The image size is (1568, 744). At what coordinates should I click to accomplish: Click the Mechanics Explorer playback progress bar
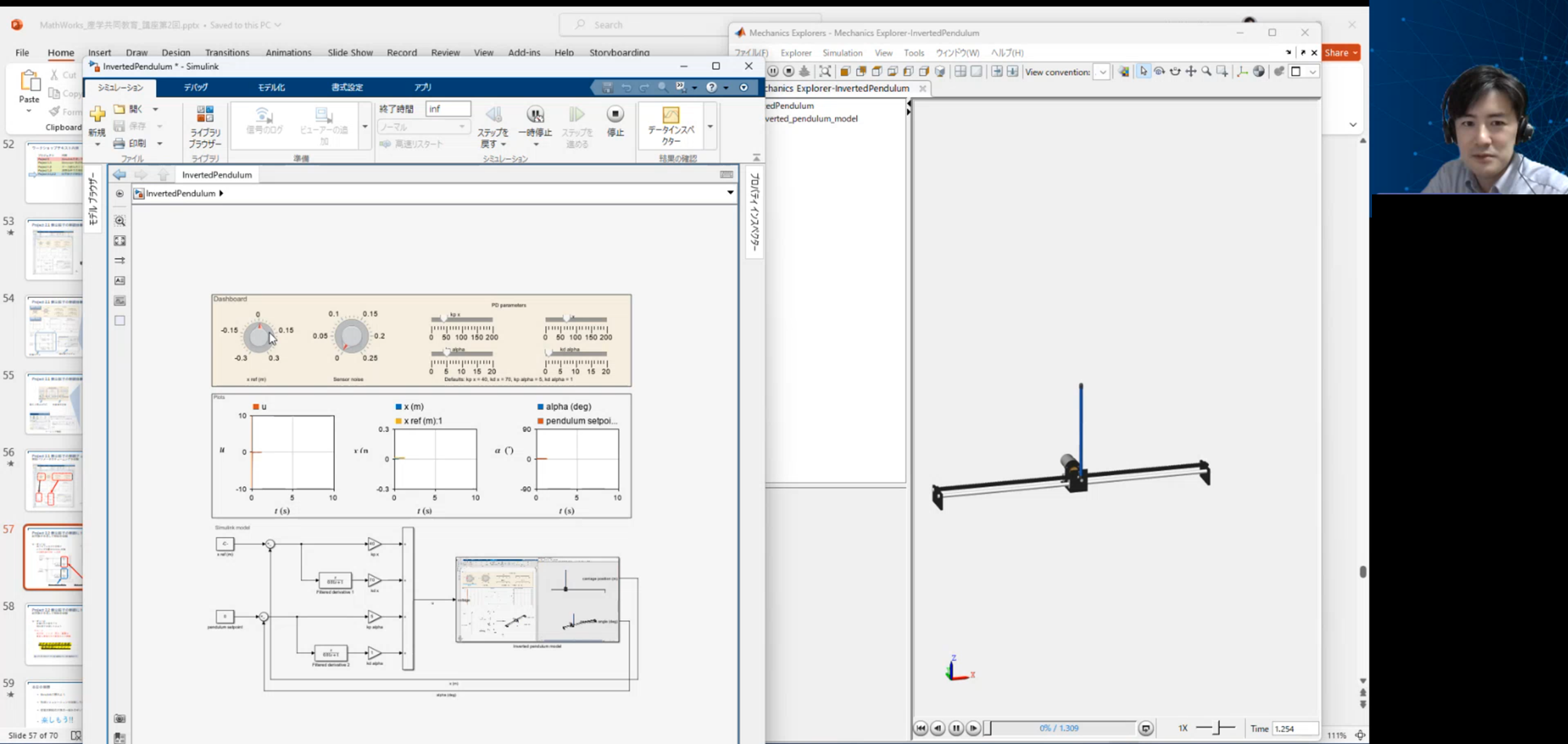(1059, 728)
